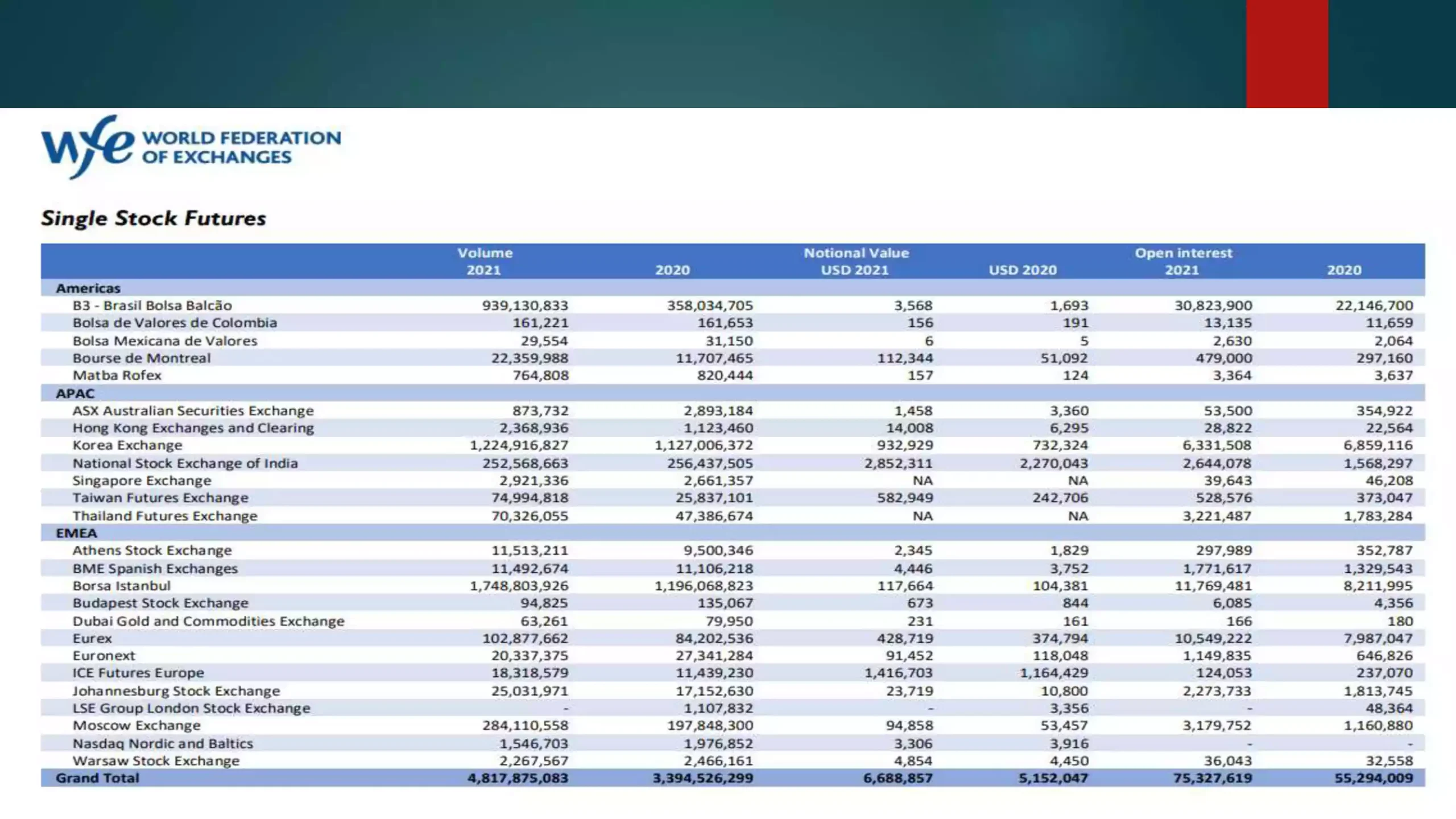
Task: Select grand total 2020 volume 3,394,526,299
Action: (x=703, y=778)
